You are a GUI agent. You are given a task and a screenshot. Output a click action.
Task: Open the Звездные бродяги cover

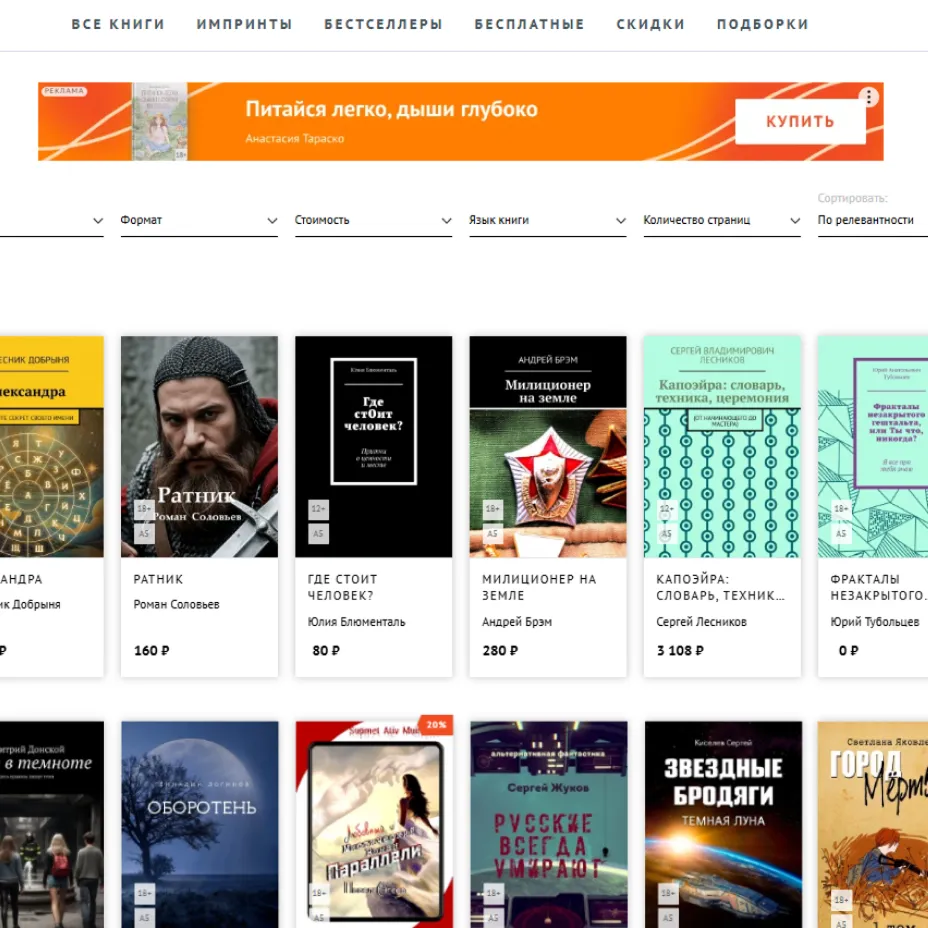pyautogui.click(x=723, y=824)
